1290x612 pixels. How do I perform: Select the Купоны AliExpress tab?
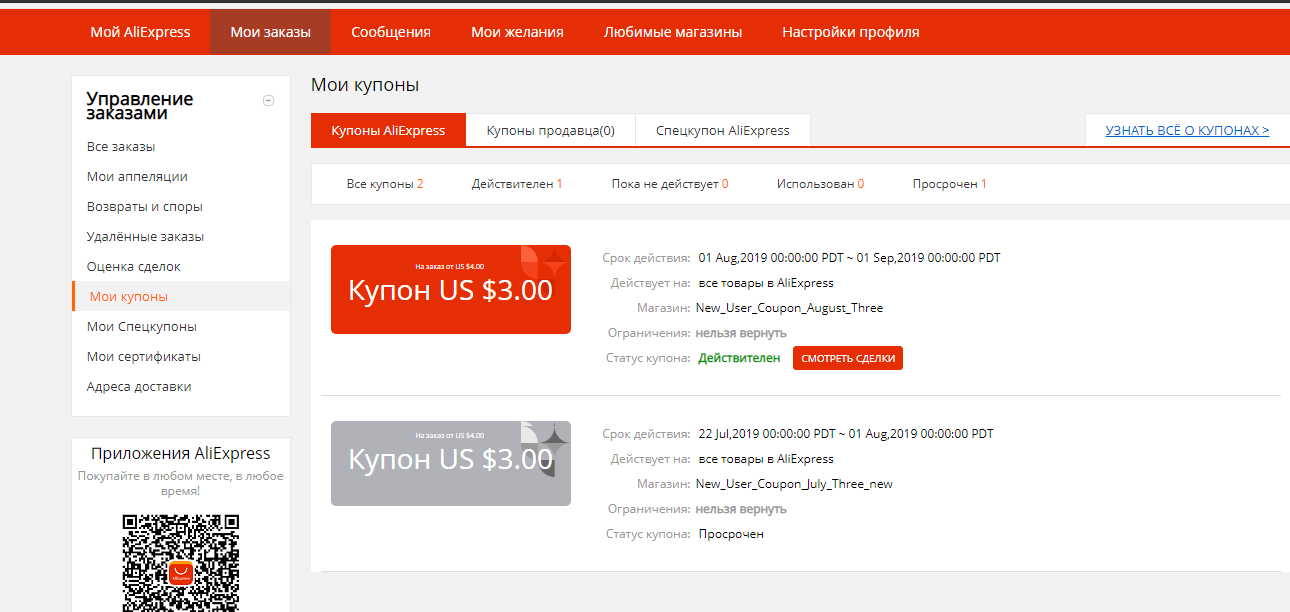click(x=388, y=130)
